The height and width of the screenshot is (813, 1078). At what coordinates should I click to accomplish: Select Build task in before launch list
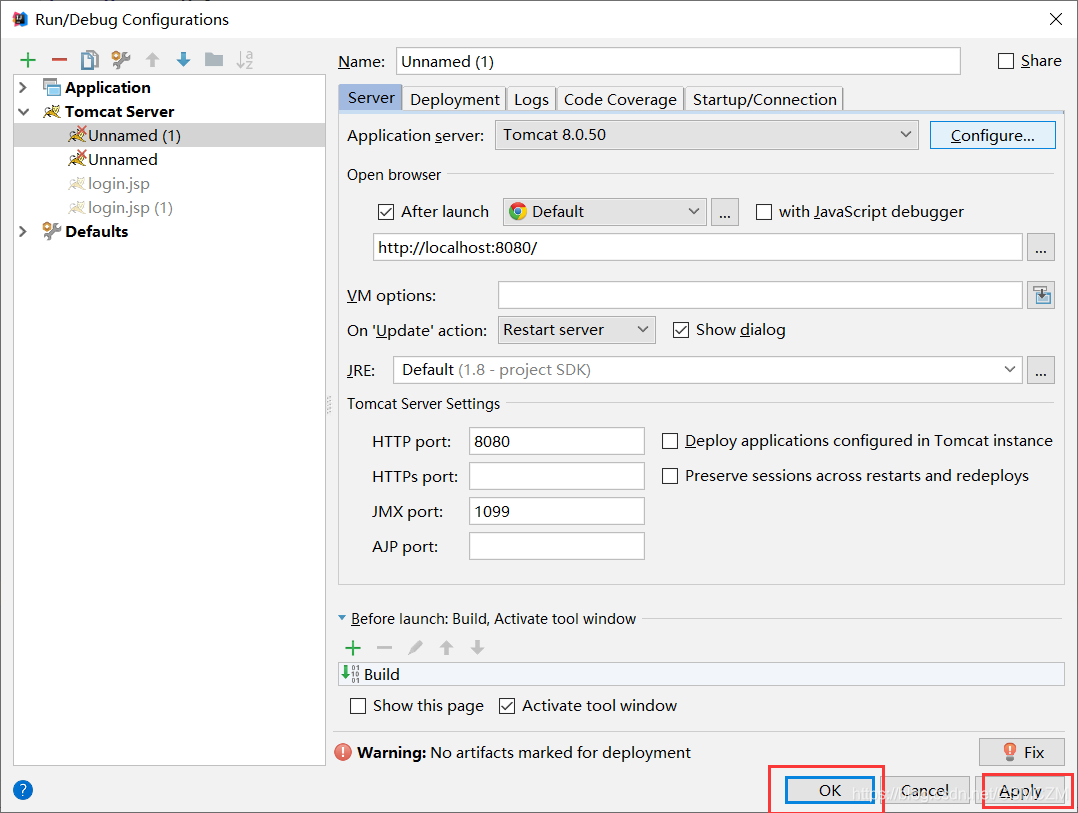point(701,674)
